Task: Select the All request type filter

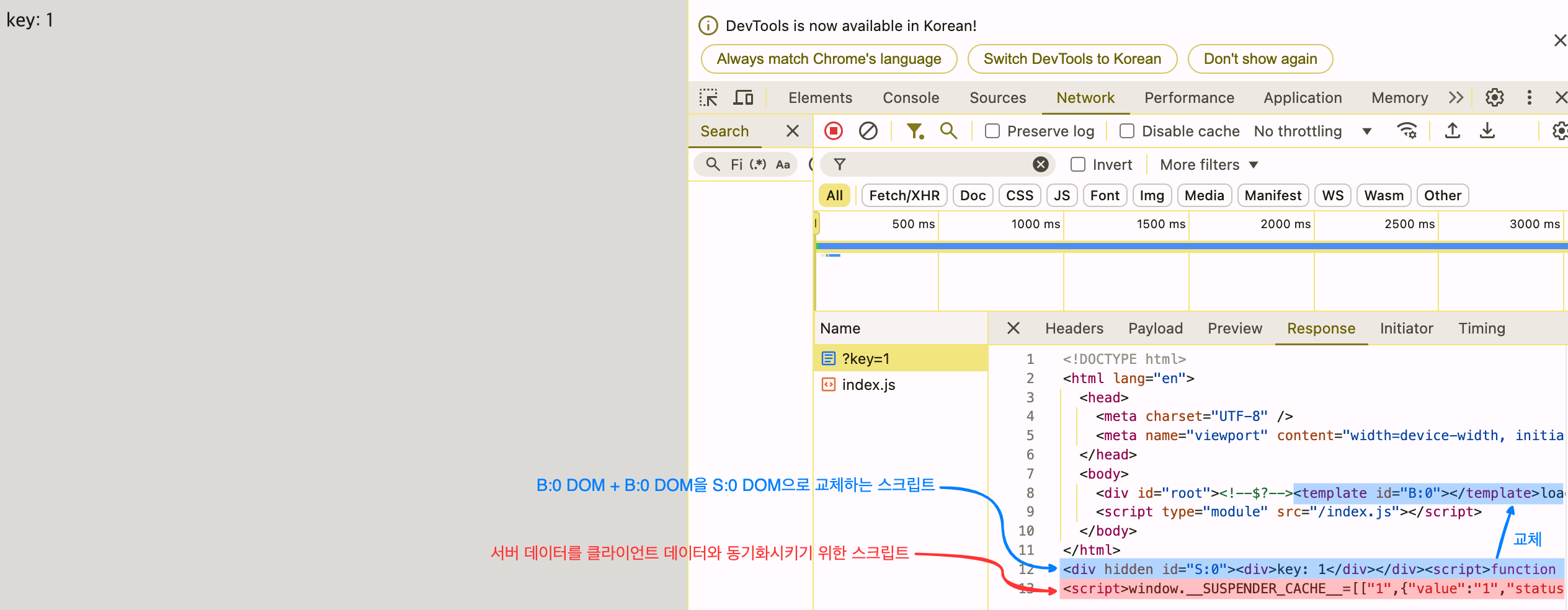Action: 835,195
